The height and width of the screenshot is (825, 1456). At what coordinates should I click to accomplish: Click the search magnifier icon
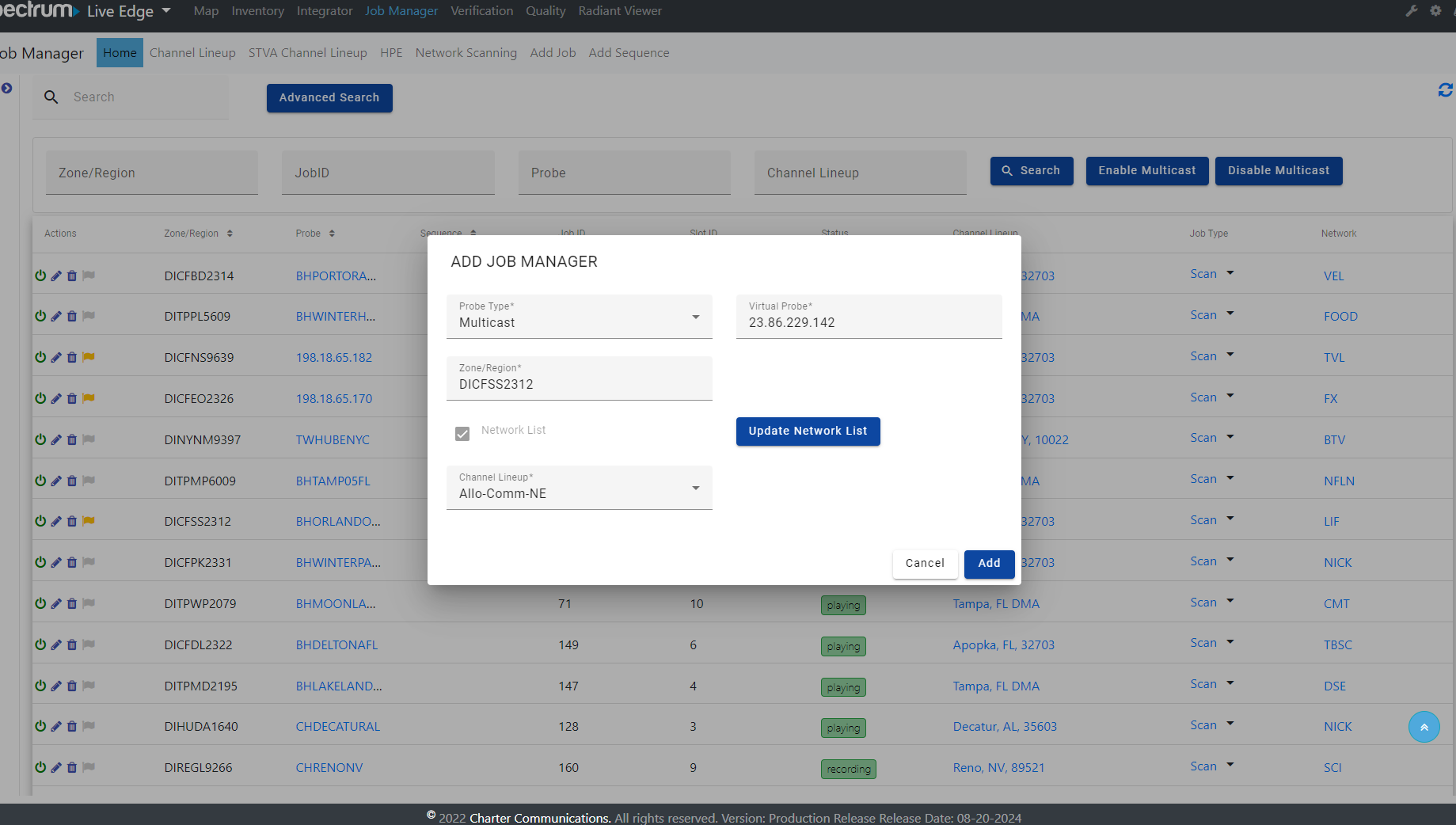tap(51, 97)
